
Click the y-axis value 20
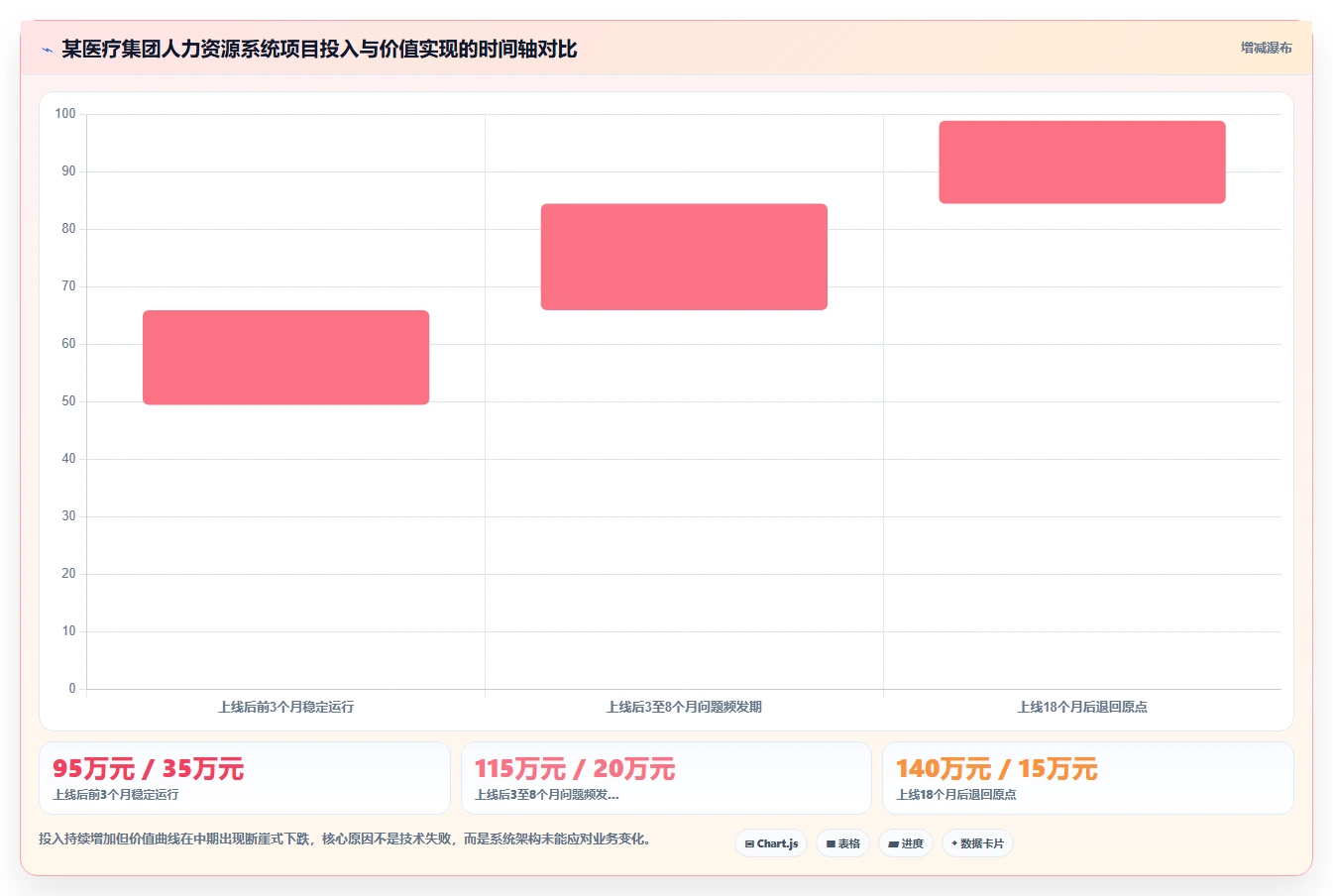coord(68,574)
